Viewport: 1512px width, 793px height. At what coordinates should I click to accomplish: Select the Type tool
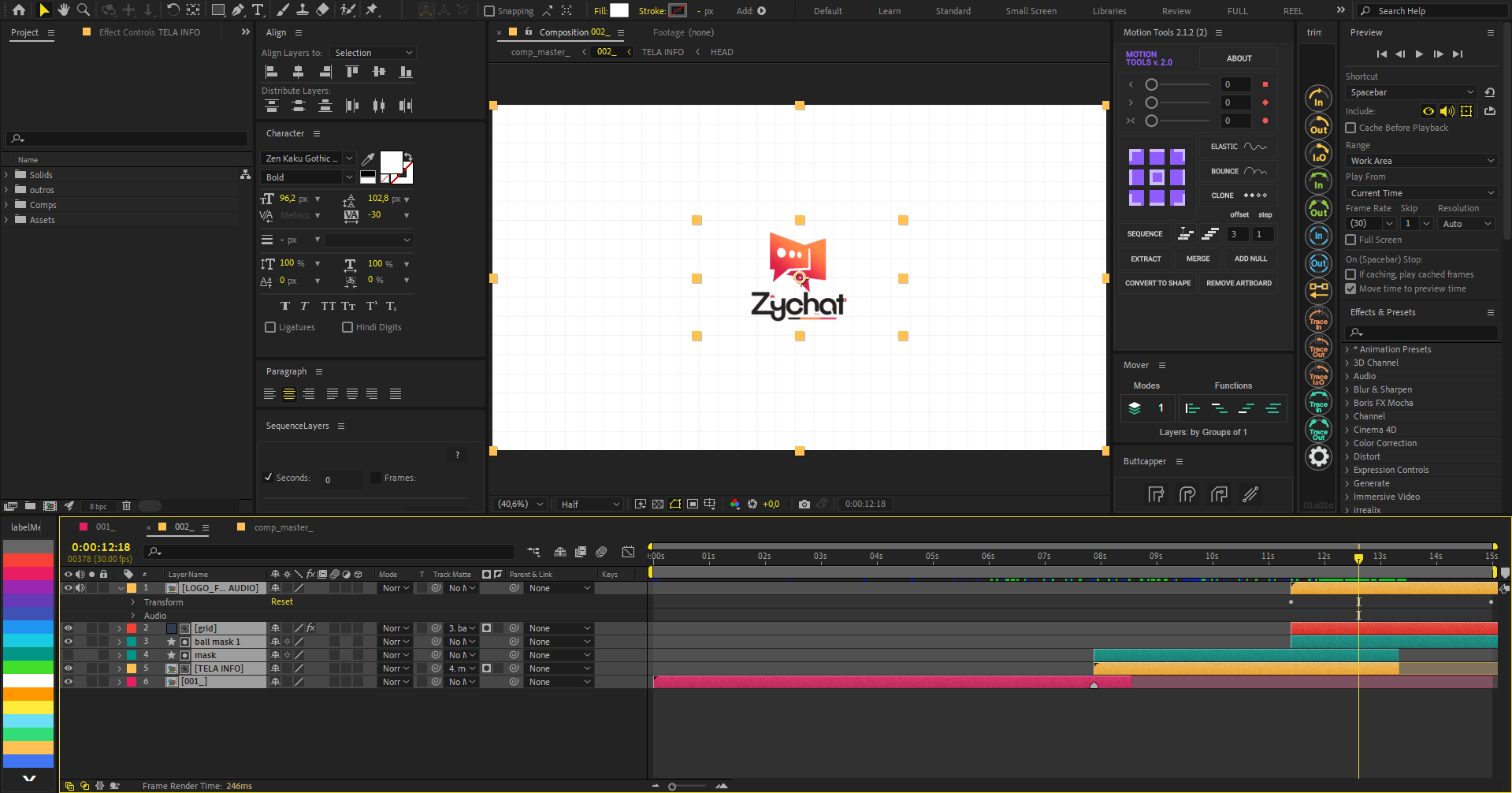coord(258,10)
